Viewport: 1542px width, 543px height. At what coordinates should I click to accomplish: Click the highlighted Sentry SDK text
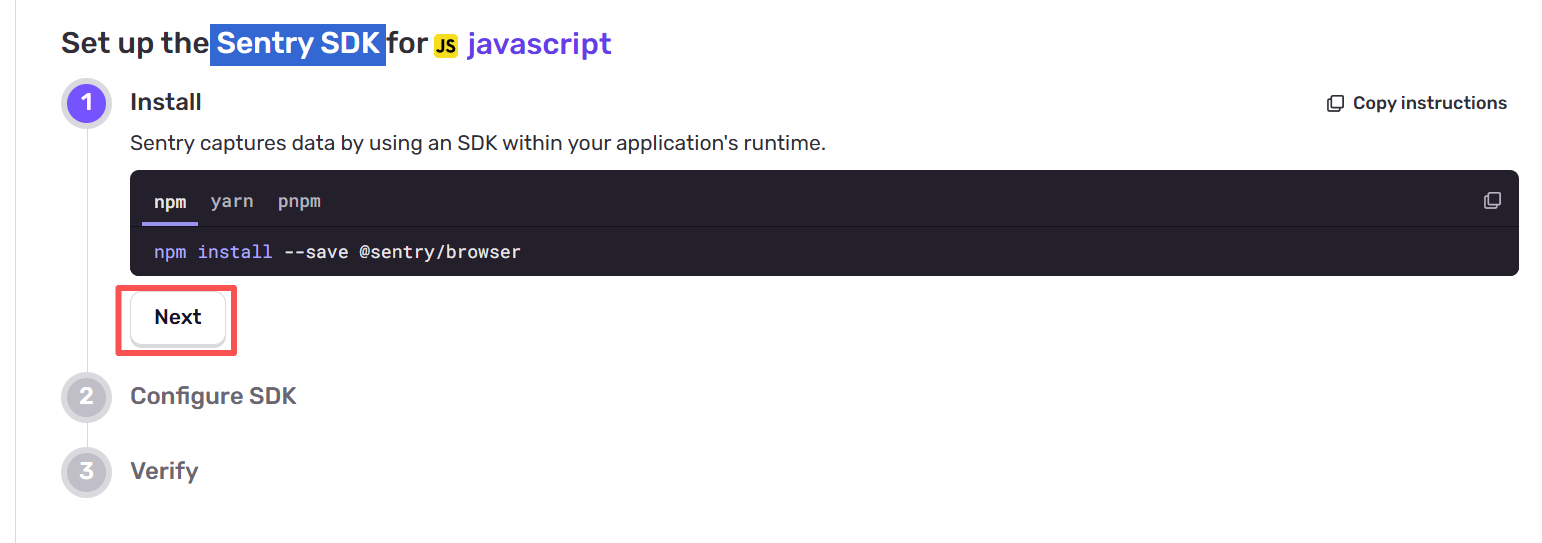(x=298, y=44)
